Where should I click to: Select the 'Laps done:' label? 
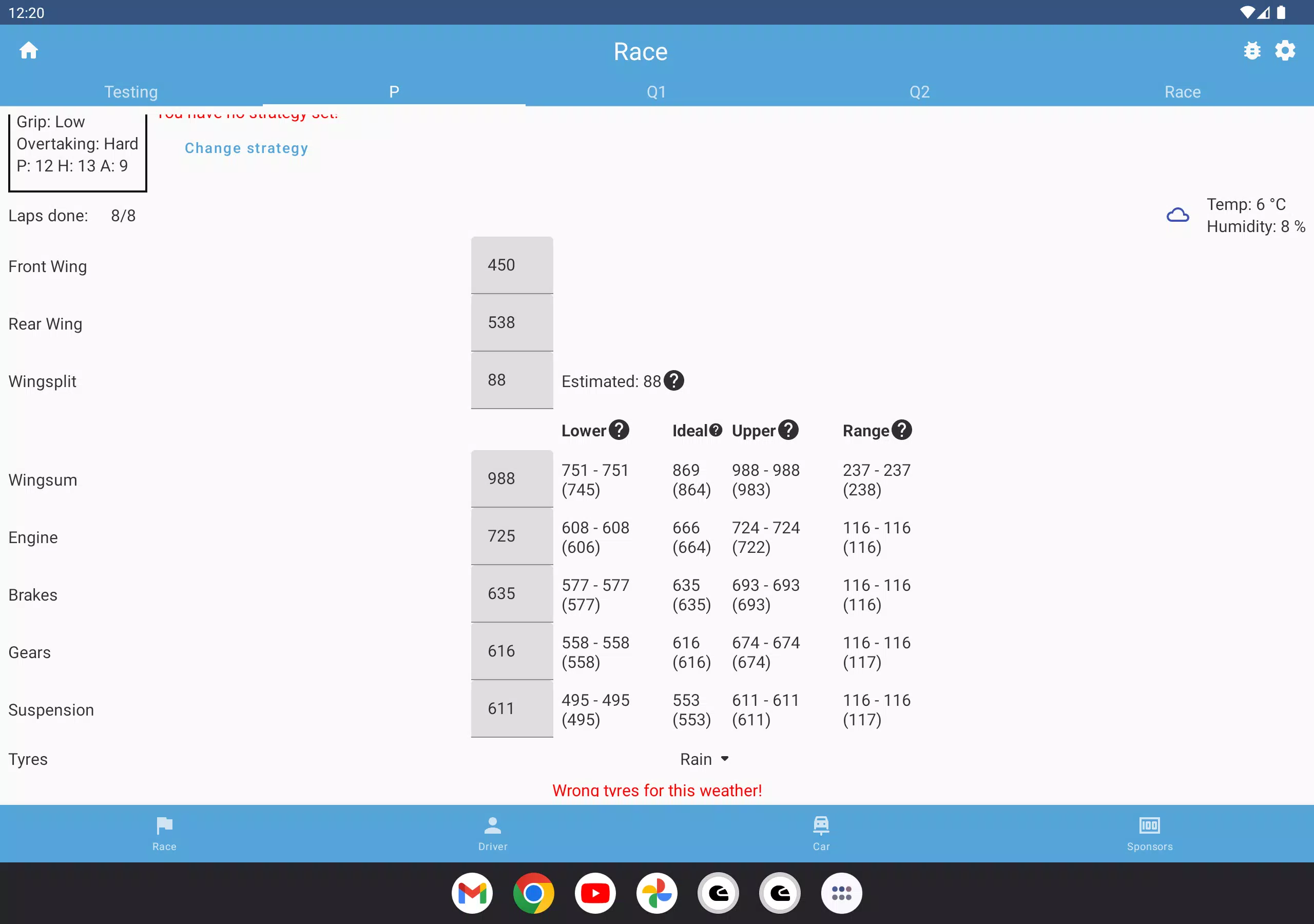[48, 216]
